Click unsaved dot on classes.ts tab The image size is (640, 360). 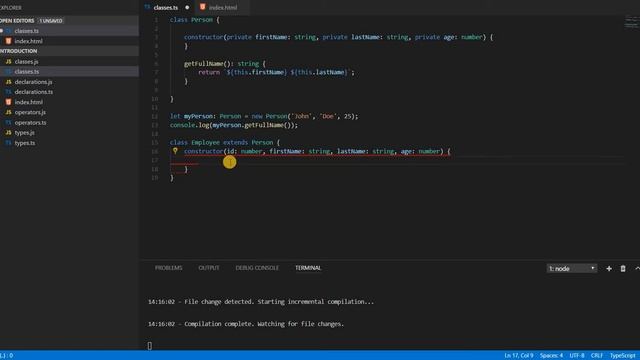point(187,7)
